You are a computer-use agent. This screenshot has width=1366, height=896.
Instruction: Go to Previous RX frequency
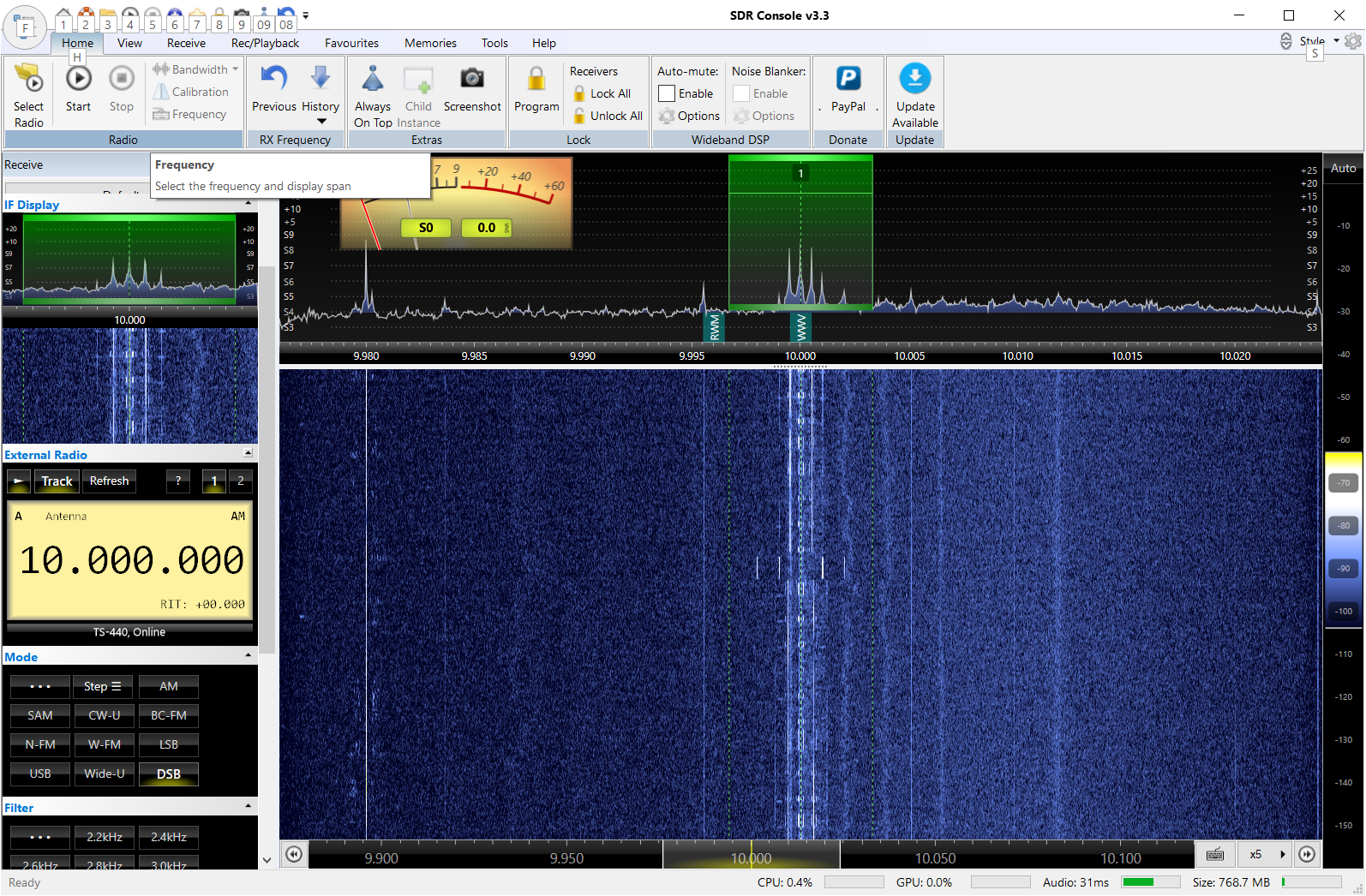click(x=273, y=80)
